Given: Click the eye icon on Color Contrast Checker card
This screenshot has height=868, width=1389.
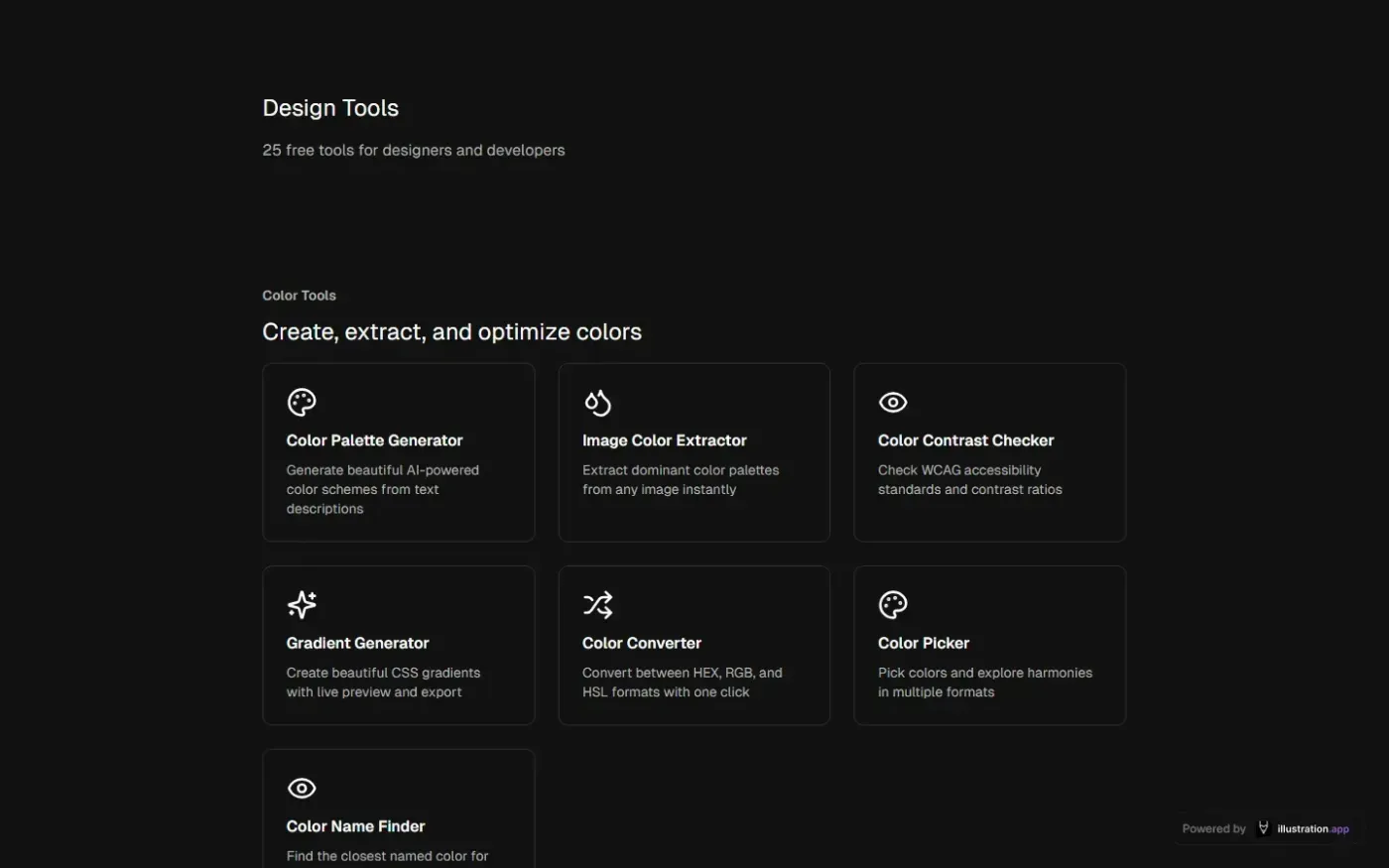Looking at the screenshot, I should coord(893,402).
